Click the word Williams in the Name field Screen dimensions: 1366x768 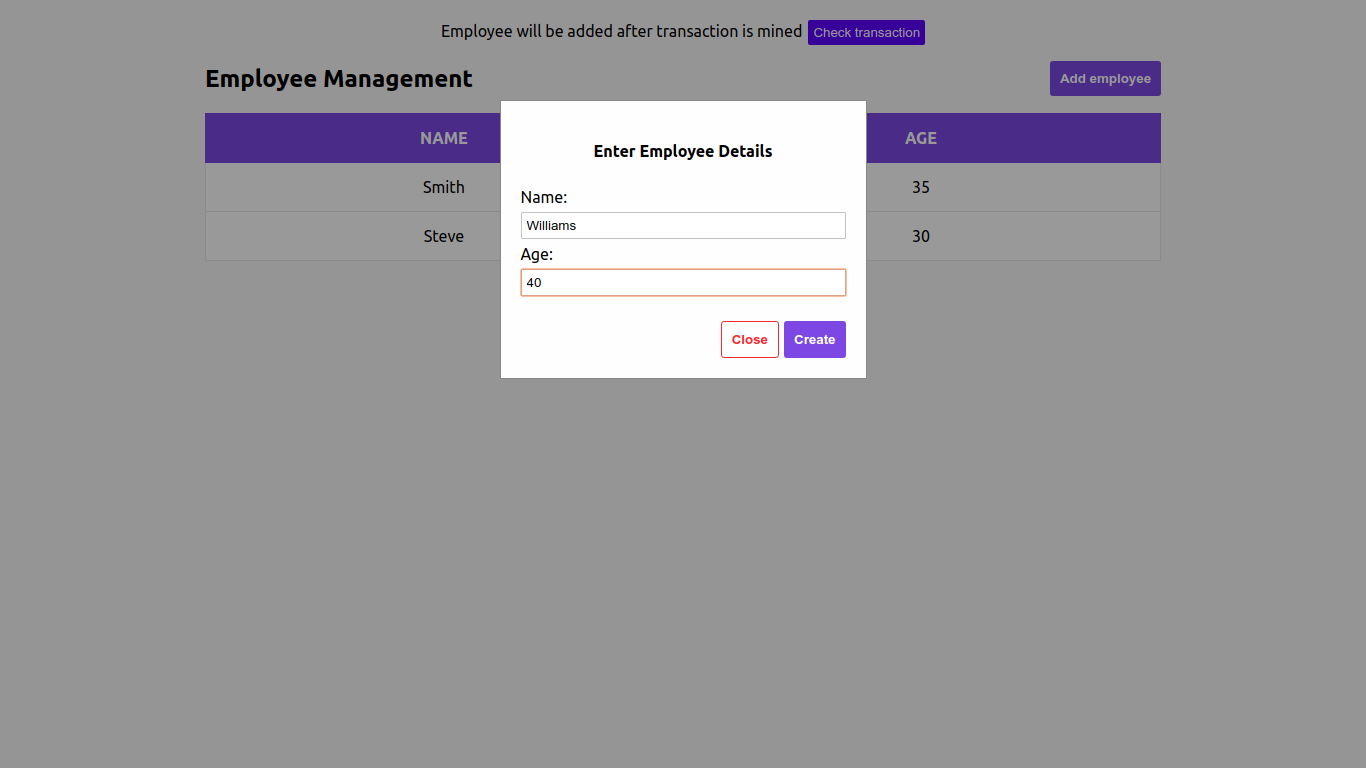[551, 225]
